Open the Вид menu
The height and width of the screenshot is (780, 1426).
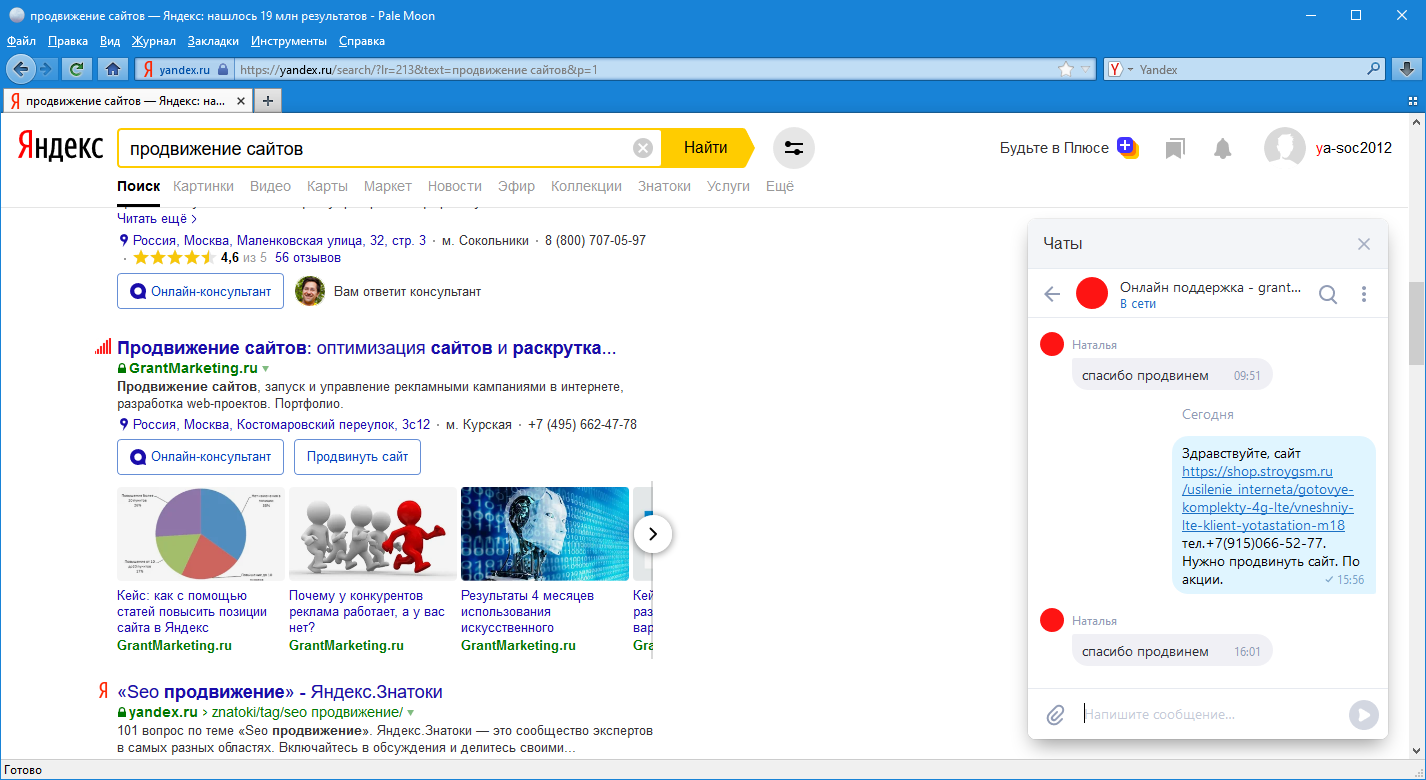(110, 41)
